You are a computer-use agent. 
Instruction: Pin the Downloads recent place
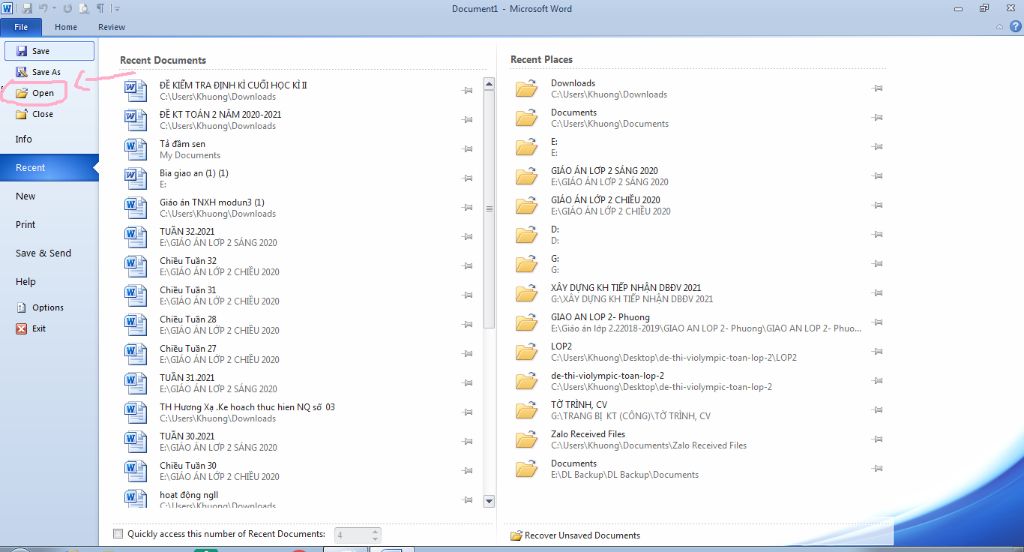tap(878, 88)
